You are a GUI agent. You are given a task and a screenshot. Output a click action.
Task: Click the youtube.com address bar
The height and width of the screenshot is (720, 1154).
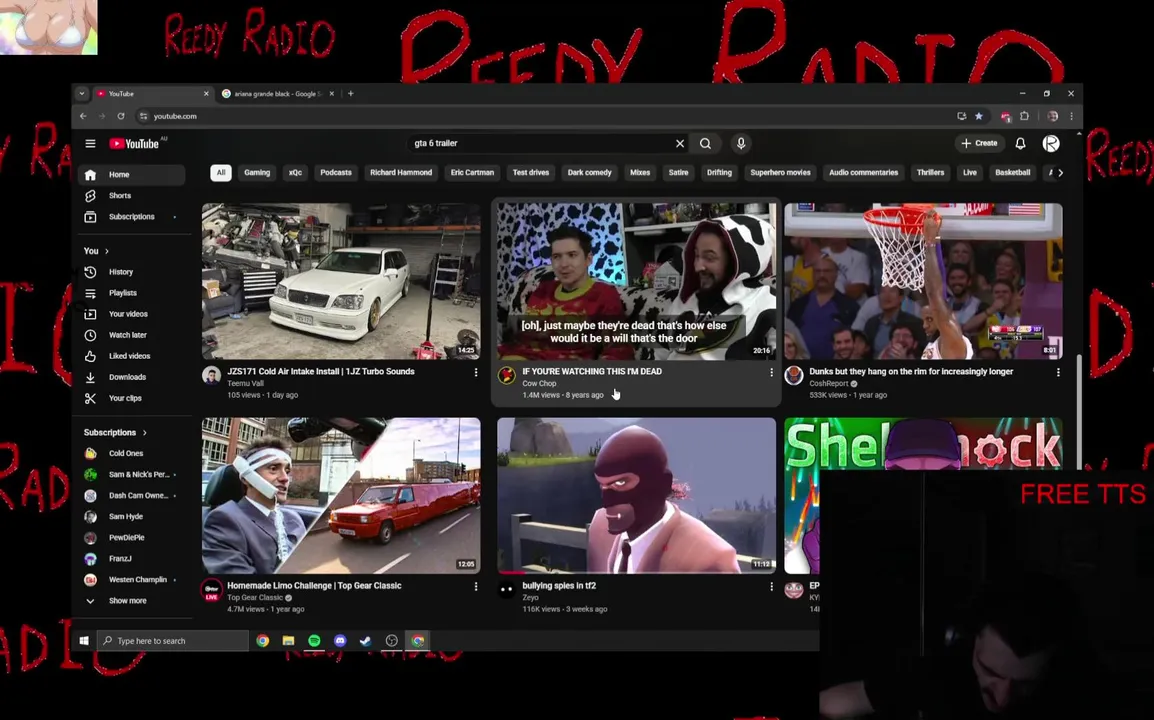coord(545,116)
